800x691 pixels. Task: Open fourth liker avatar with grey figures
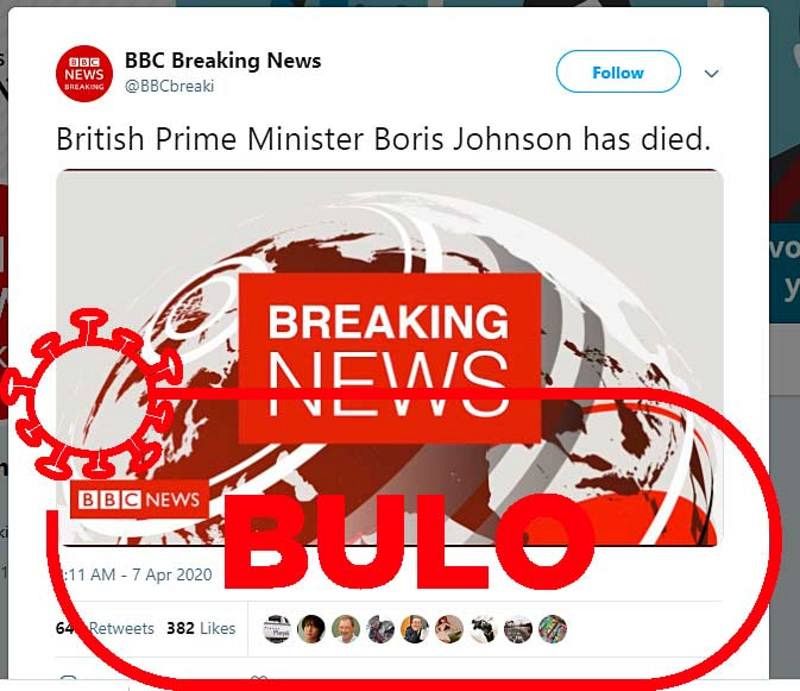point(381,629)
